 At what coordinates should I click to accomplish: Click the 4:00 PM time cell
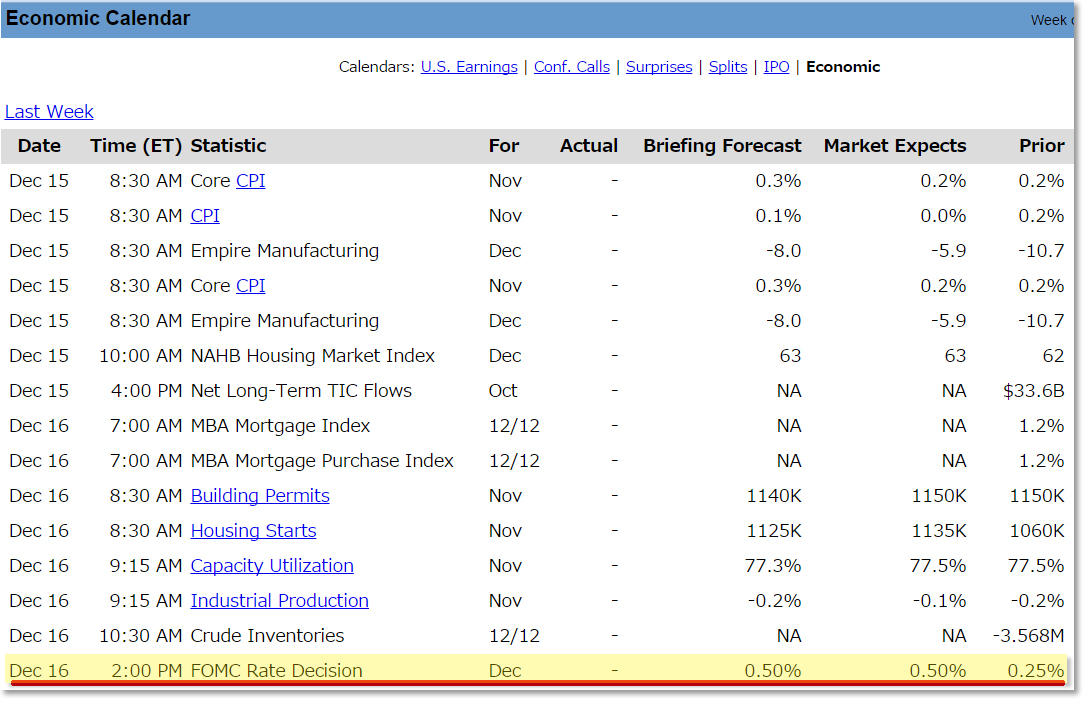(x=146, y=390)
